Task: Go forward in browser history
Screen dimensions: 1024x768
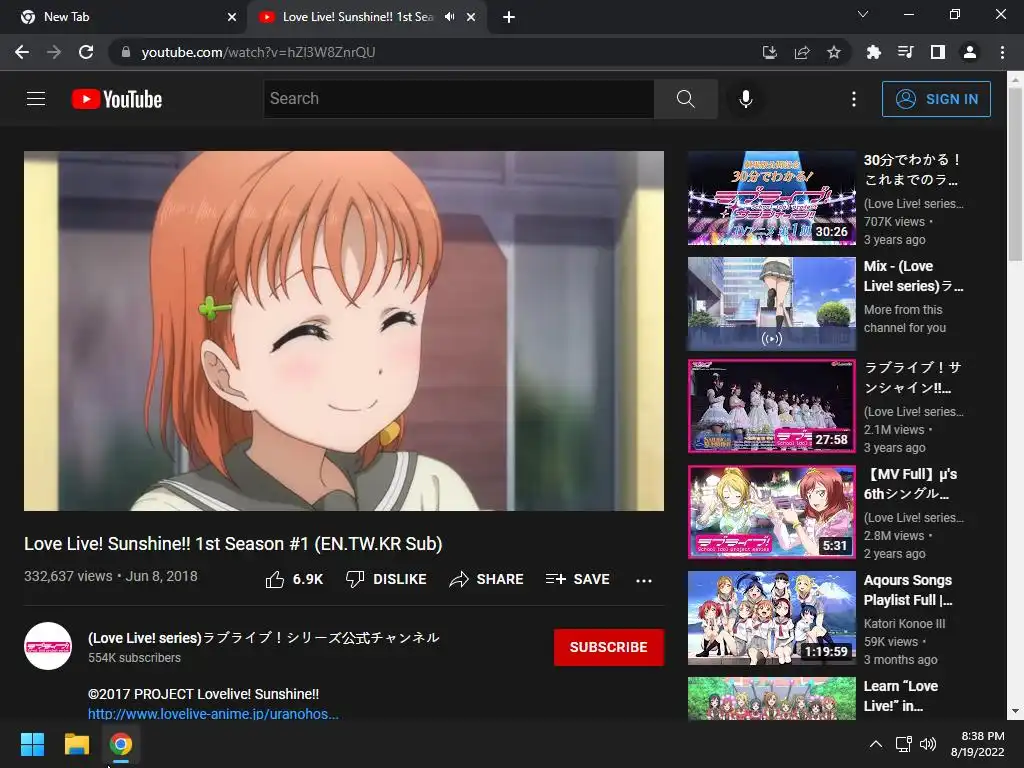Action: (54, 52)
